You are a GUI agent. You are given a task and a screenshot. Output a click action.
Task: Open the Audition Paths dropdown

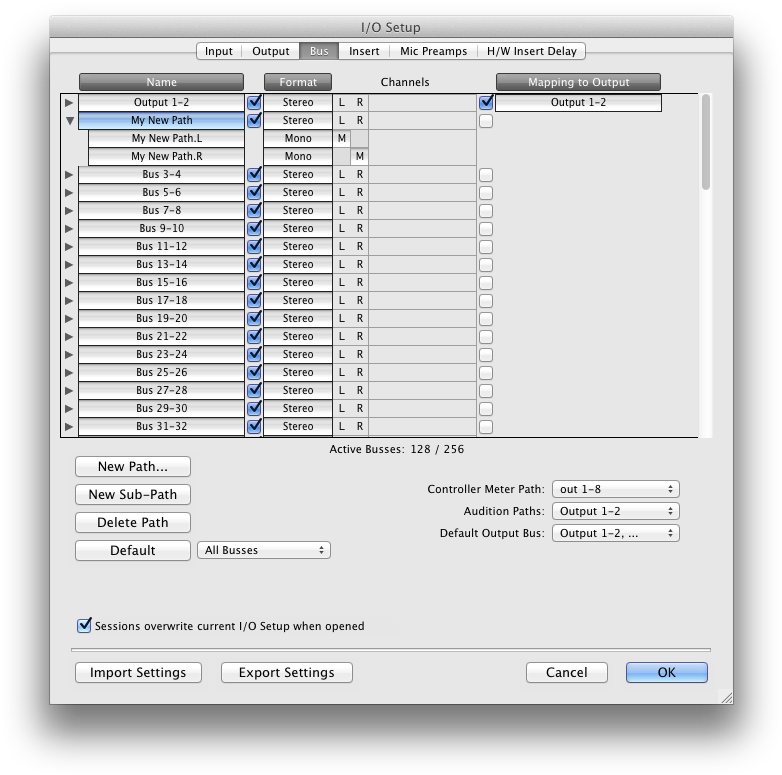point(615,511)
